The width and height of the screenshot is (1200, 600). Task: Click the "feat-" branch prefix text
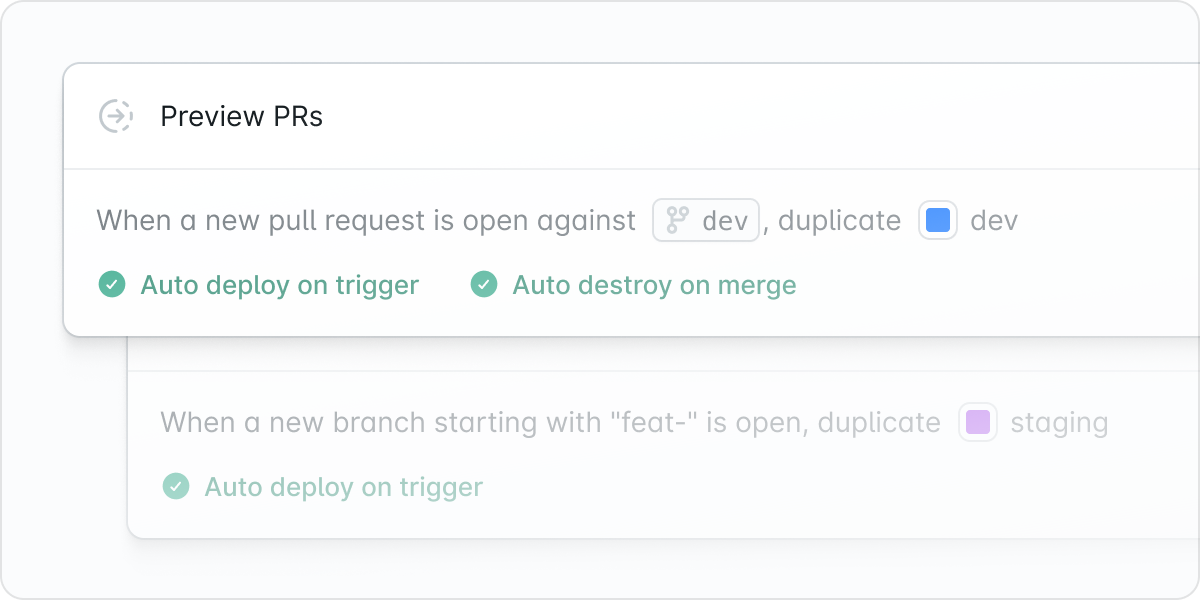[653, 422]
